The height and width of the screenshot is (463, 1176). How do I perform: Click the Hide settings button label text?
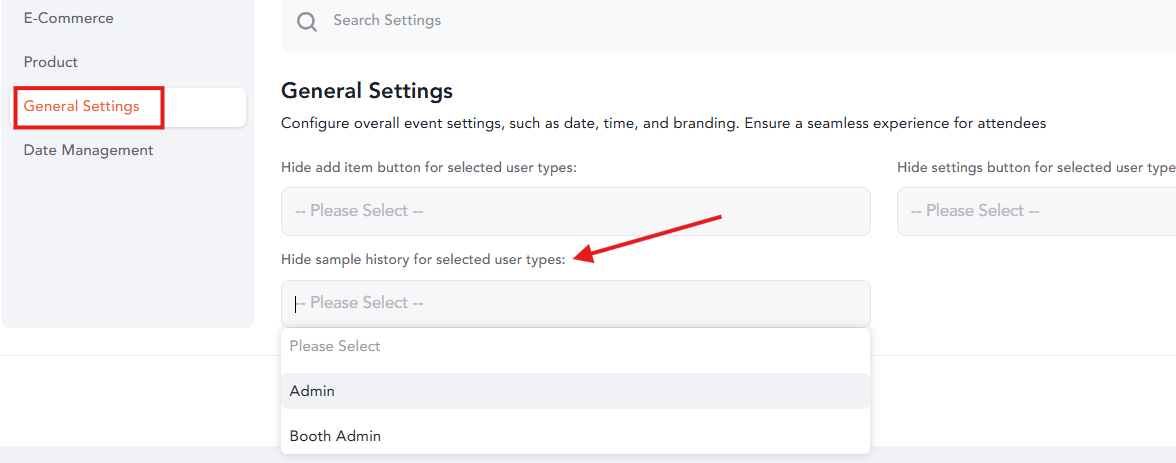point(1036,168)
